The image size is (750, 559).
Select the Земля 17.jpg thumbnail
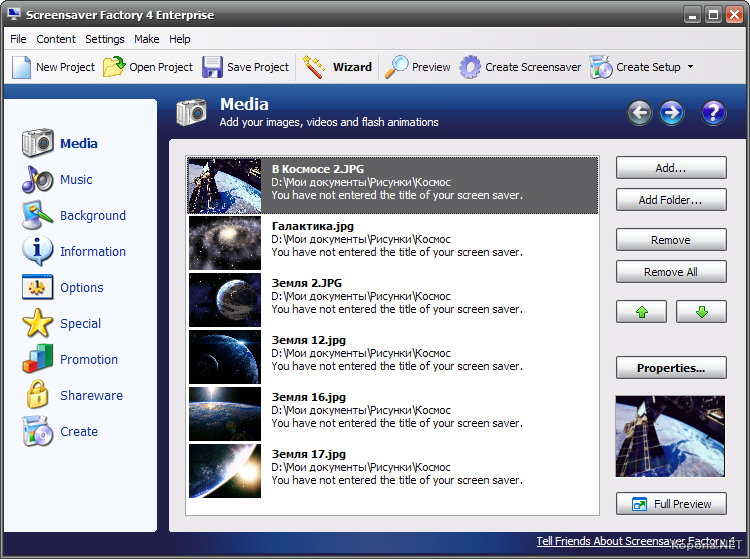tap(225, 471)
